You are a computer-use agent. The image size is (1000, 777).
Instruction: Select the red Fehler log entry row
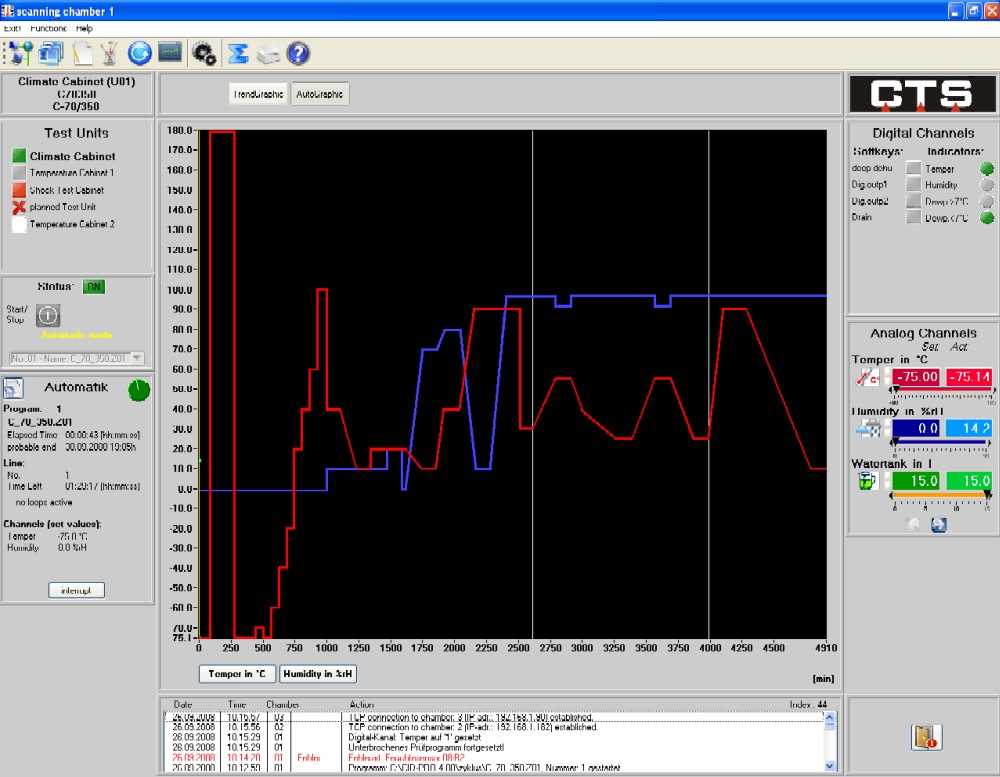tap(494, 758)
